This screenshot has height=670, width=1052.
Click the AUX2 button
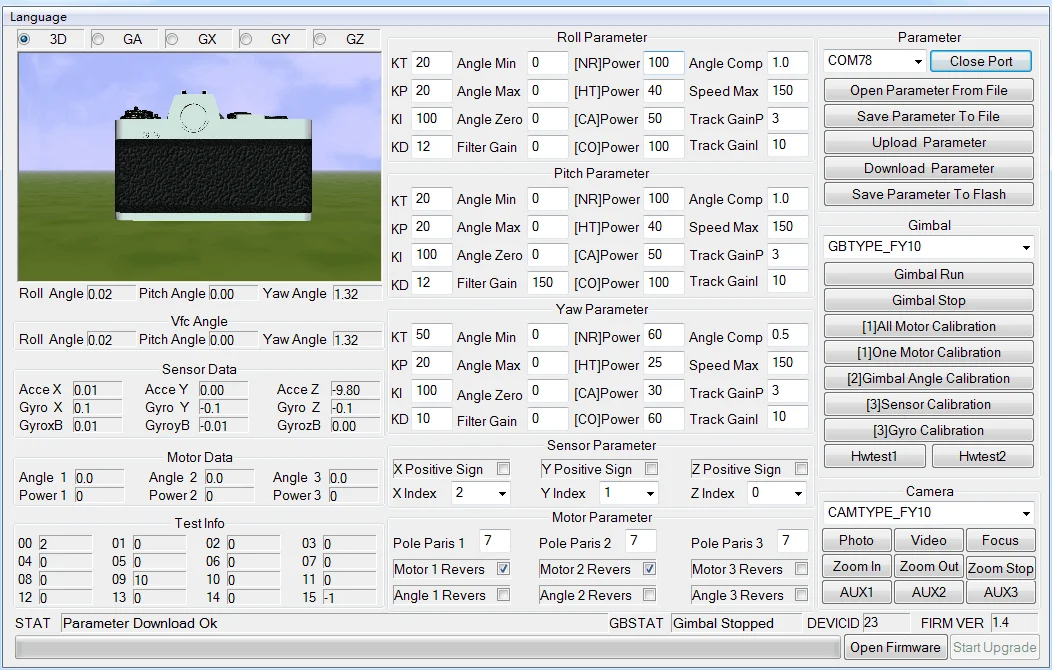coord(929,592)
